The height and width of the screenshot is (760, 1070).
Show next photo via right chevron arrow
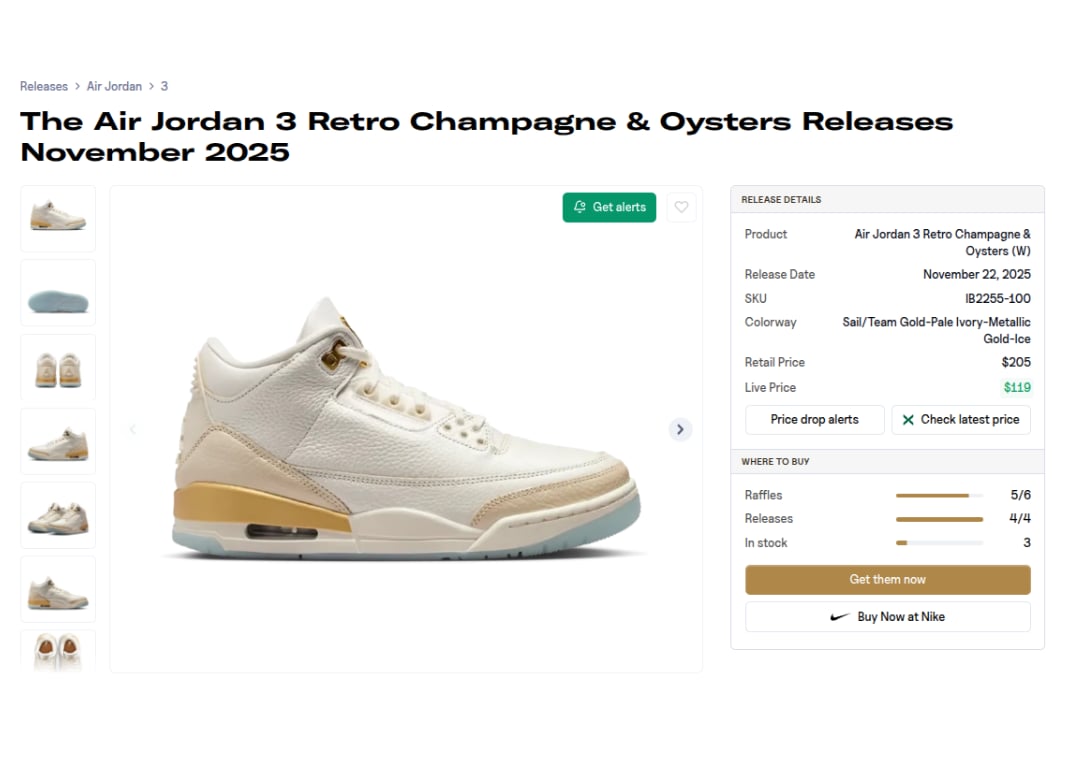coord(680,429)
